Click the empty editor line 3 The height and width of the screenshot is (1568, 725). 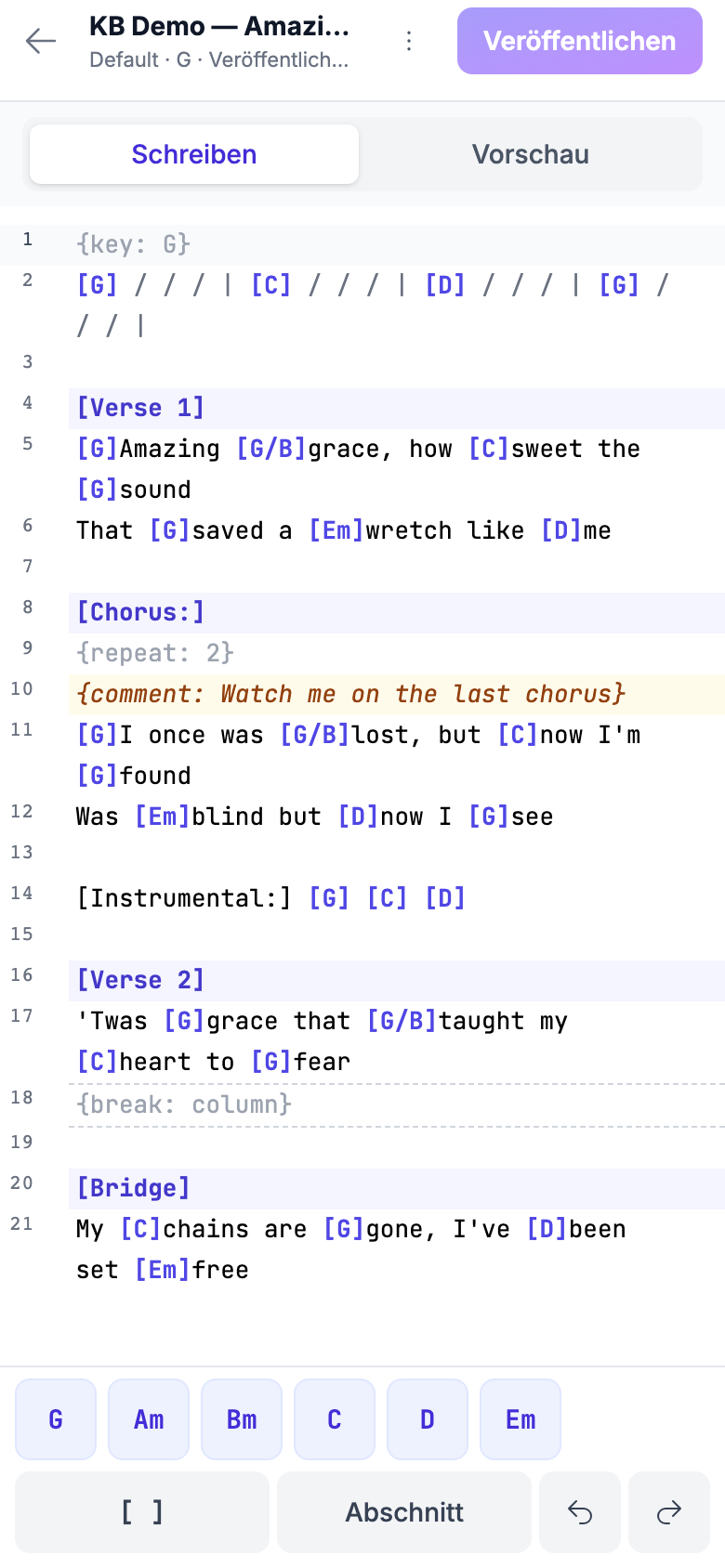coord(397,367)
